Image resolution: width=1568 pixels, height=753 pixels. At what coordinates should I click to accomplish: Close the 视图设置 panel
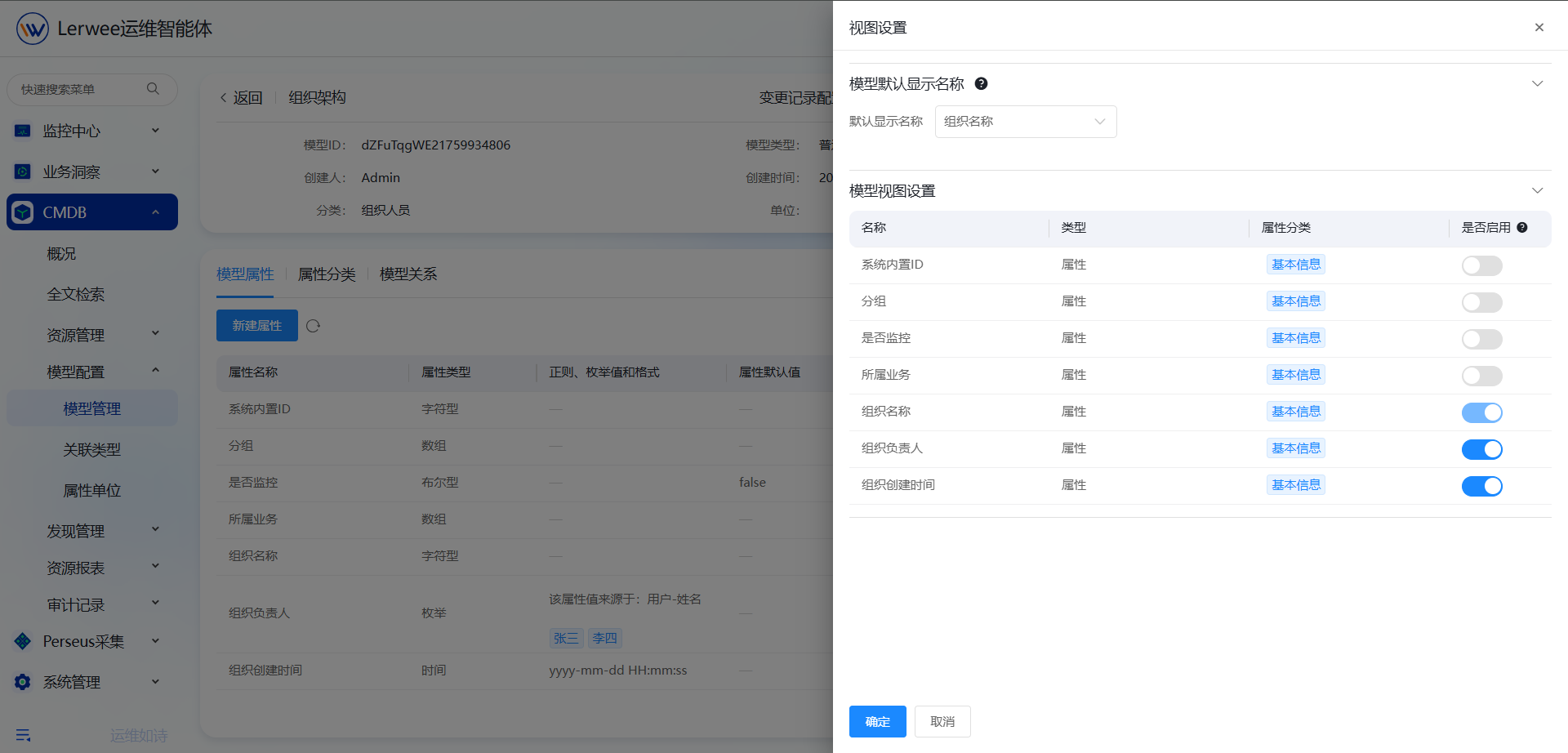click(x=1539, y=27)
